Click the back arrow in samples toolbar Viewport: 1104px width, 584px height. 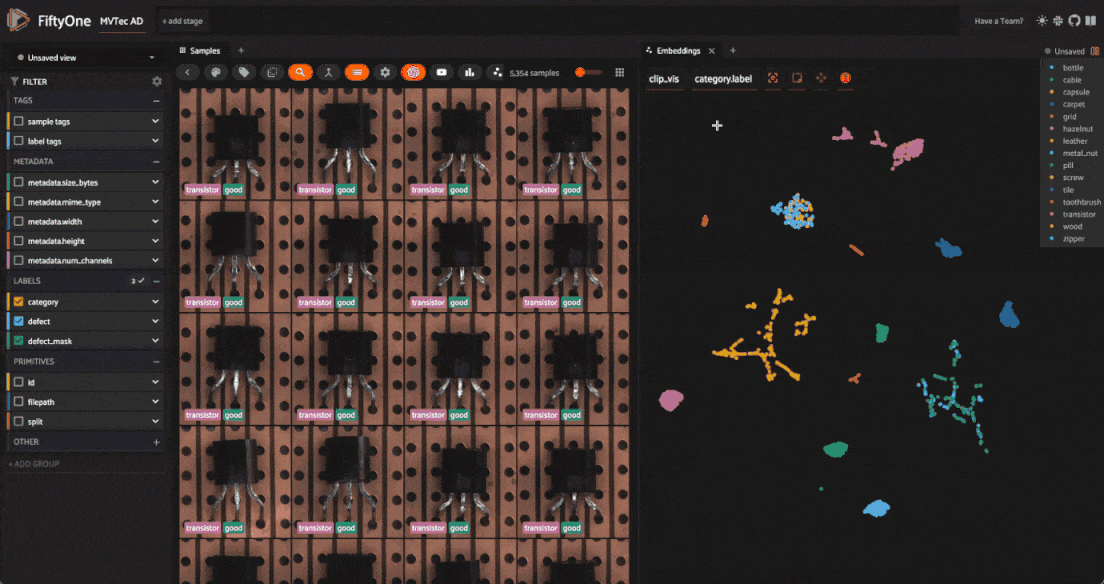click(187, 72)
